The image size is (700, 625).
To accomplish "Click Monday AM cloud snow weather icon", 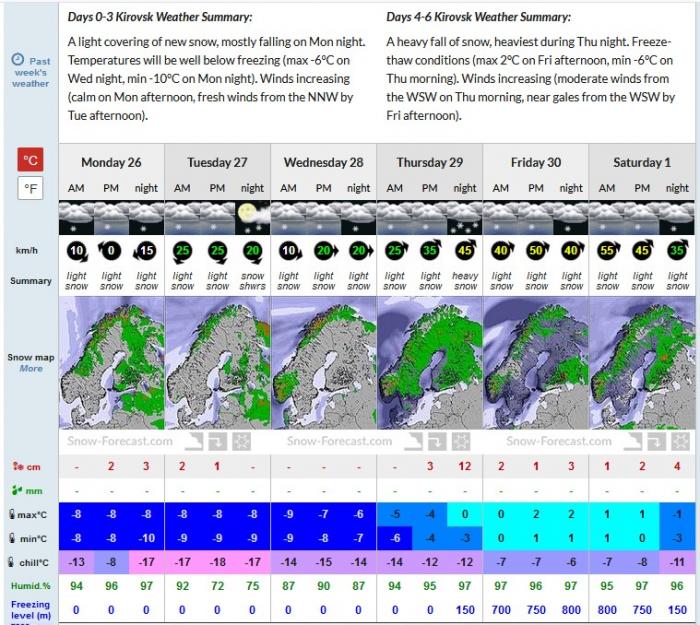I will point(76,218).
